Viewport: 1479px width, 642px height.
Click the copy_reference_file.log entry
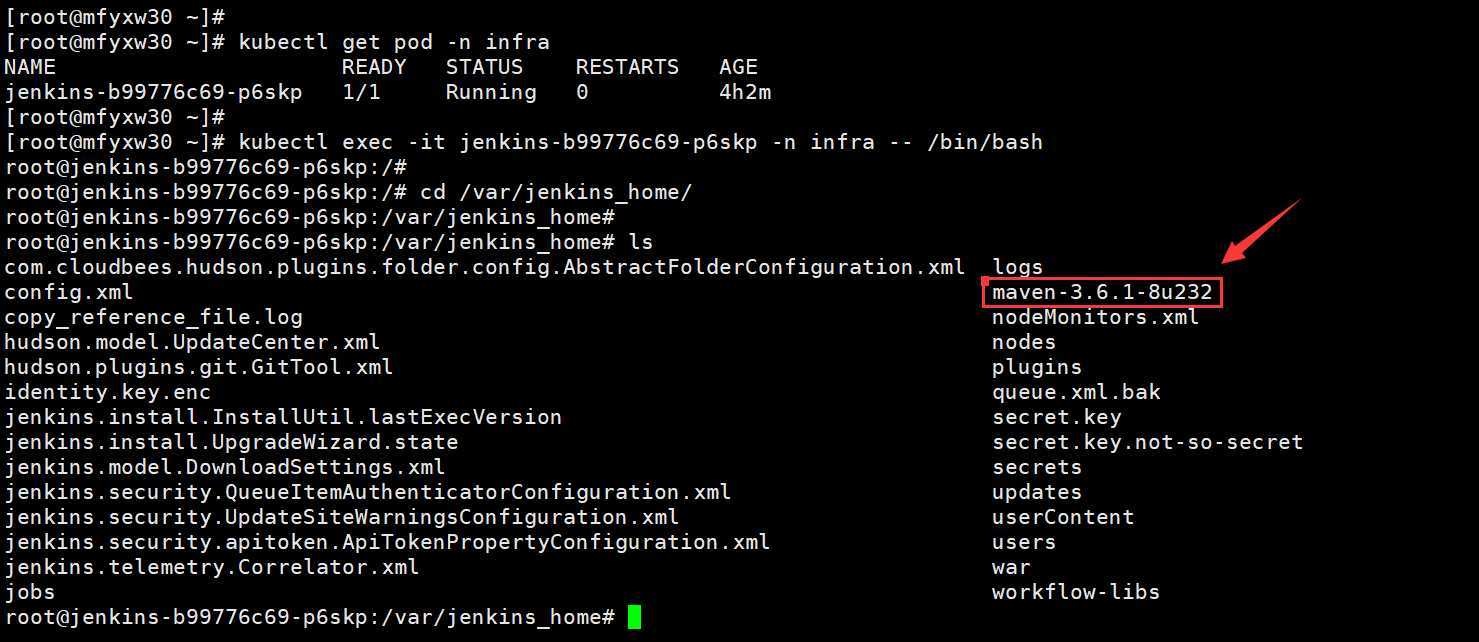coord(153,317)
